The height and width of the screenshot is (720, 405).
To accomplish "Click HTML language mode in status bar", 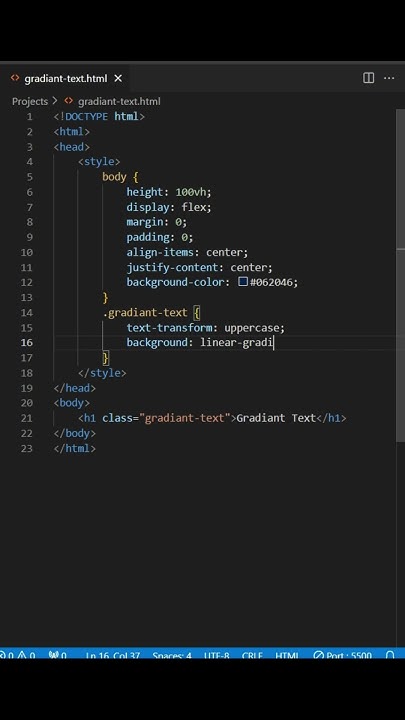I will click(x=287, y=655).
